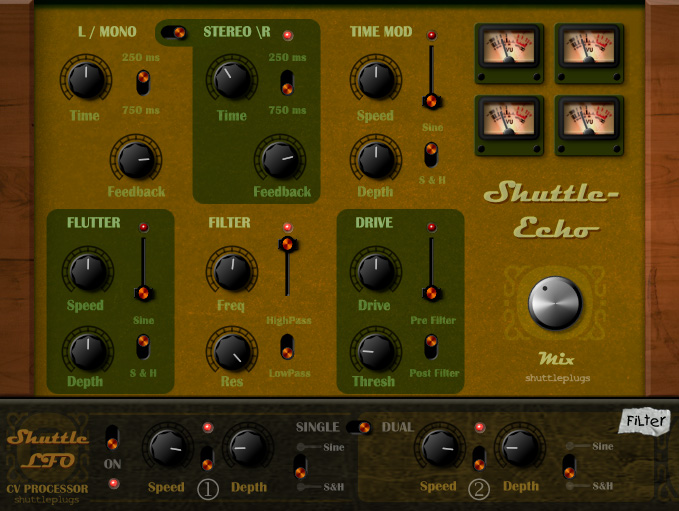Click the SINGLE mode label
The image size is (679, 511).
pos(318,427)
